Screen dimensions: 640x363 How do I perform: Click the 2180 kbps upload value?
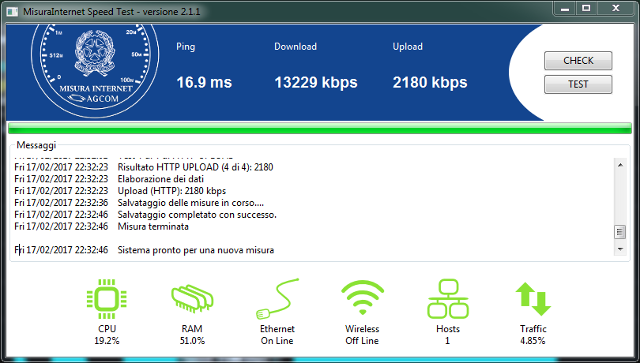(430, 82)
